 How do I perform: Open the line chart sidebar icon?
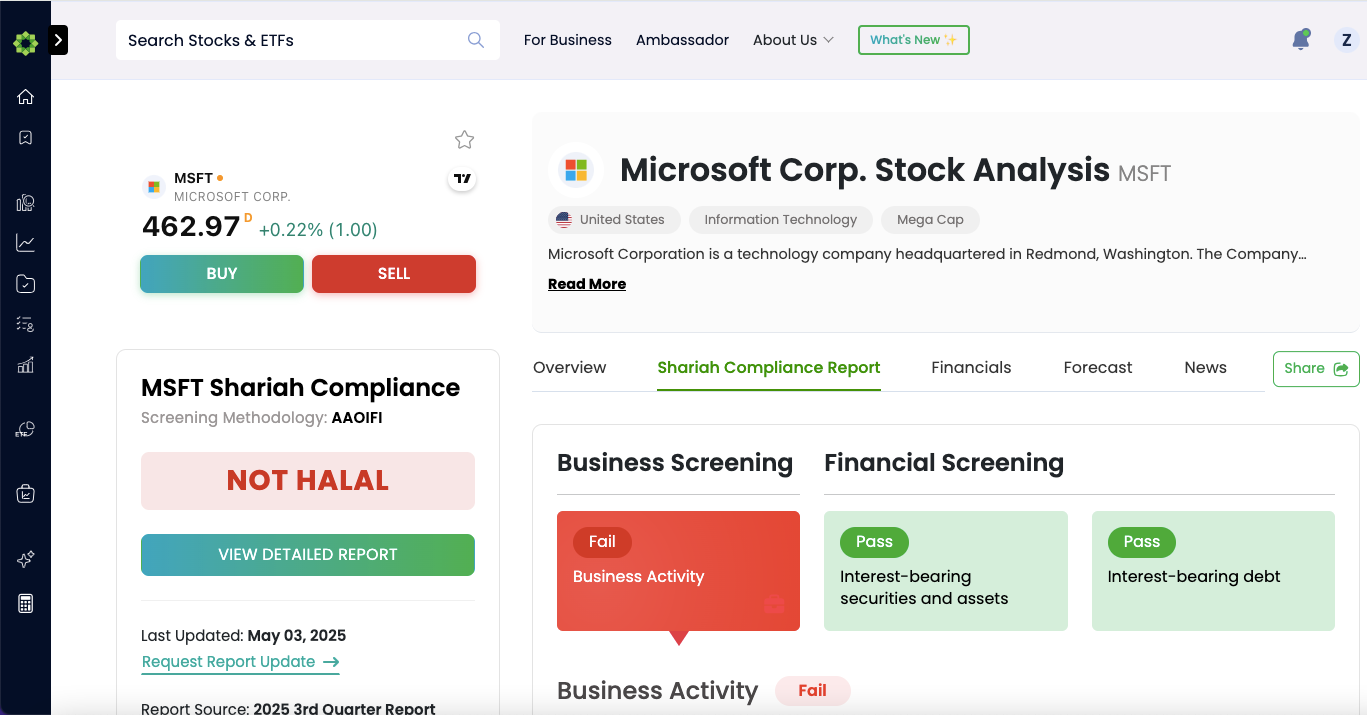(26, 243)
